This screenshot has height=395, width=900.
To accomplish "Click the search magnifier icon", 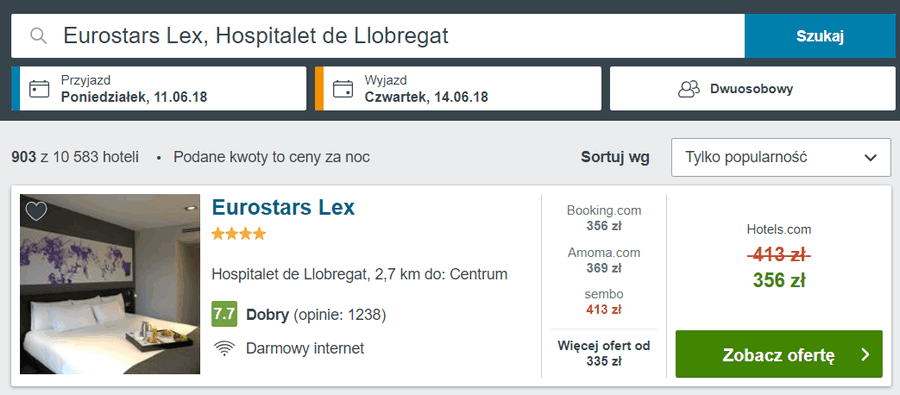I will (38, 36).
